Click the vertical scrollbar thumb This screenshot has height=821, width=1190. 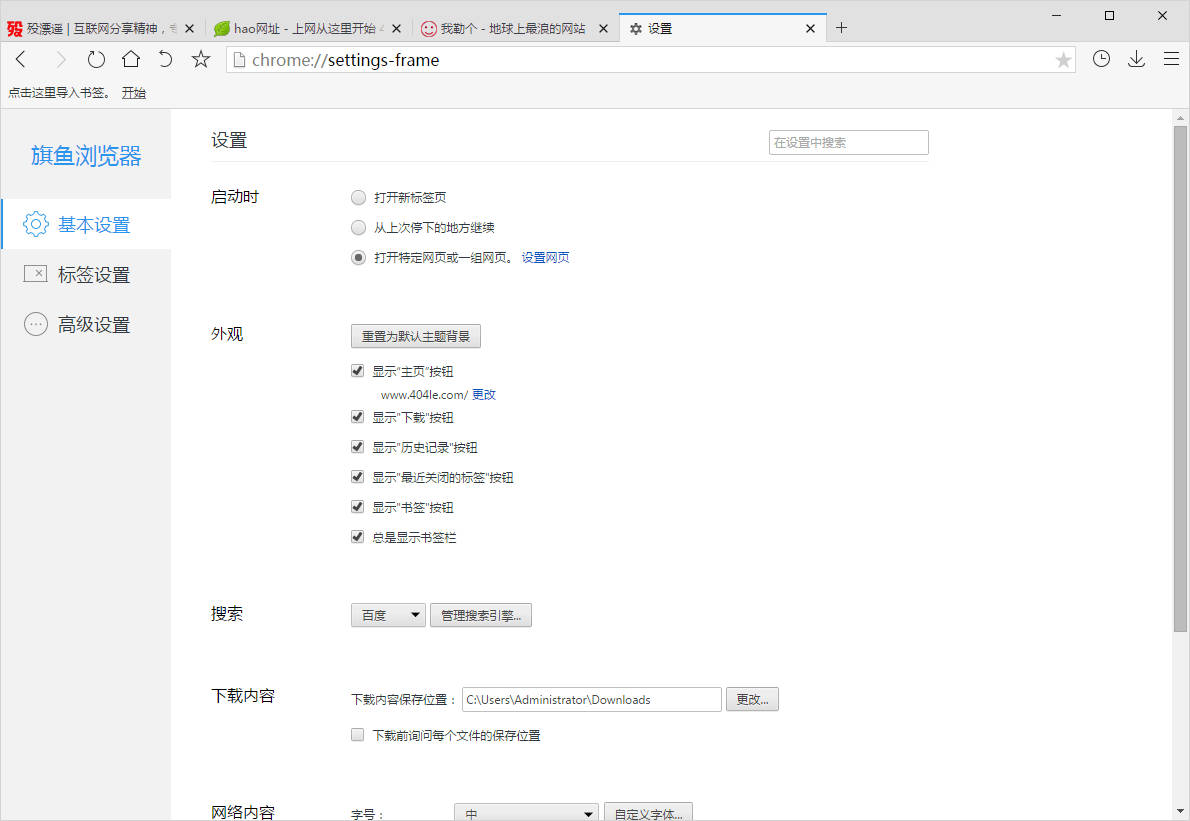[x=1180, y=378]
